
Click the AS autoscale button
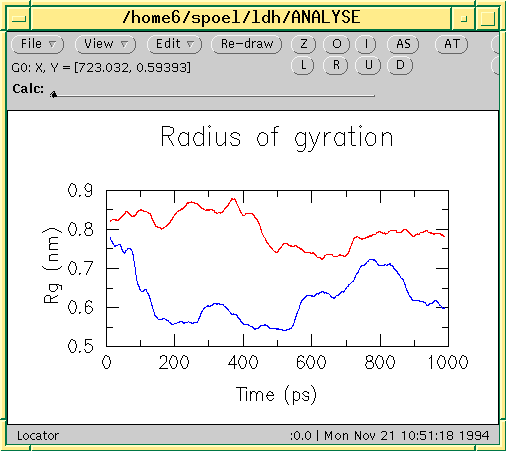point(403,44)
